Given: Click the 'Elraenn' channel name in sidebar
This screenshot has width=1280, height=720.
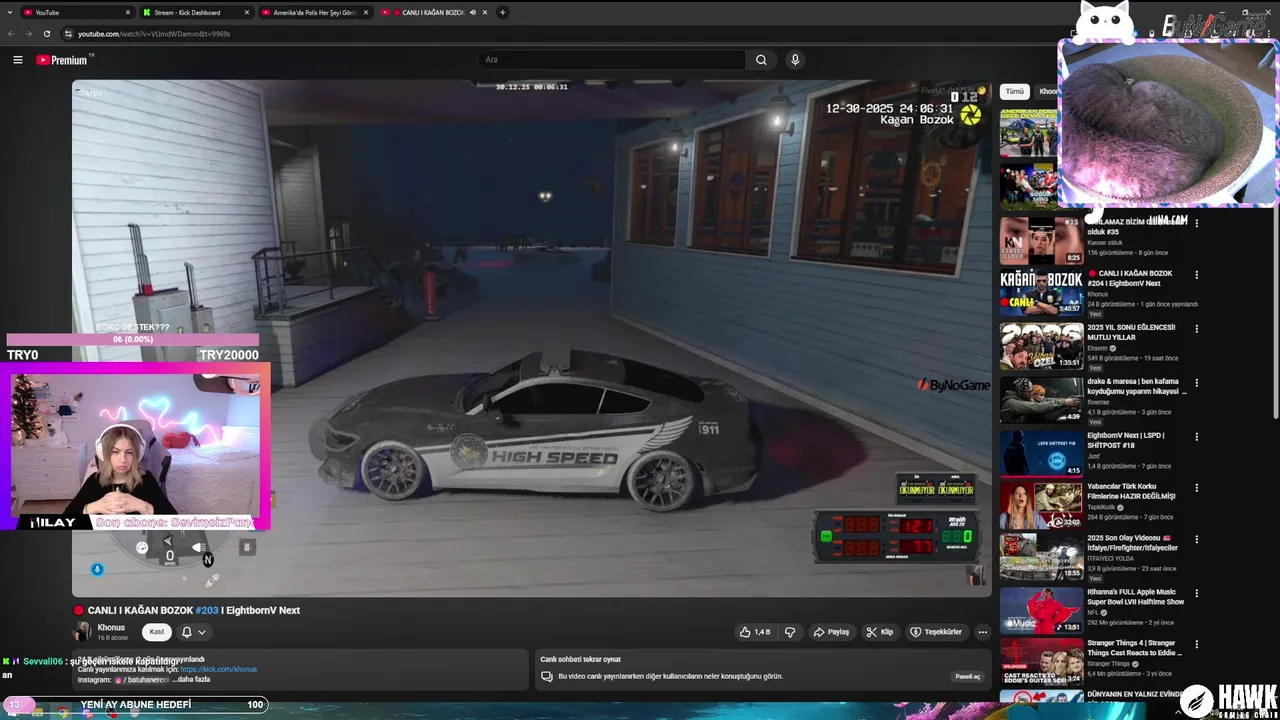Looking at the screenshot, I should point(1097,348).
